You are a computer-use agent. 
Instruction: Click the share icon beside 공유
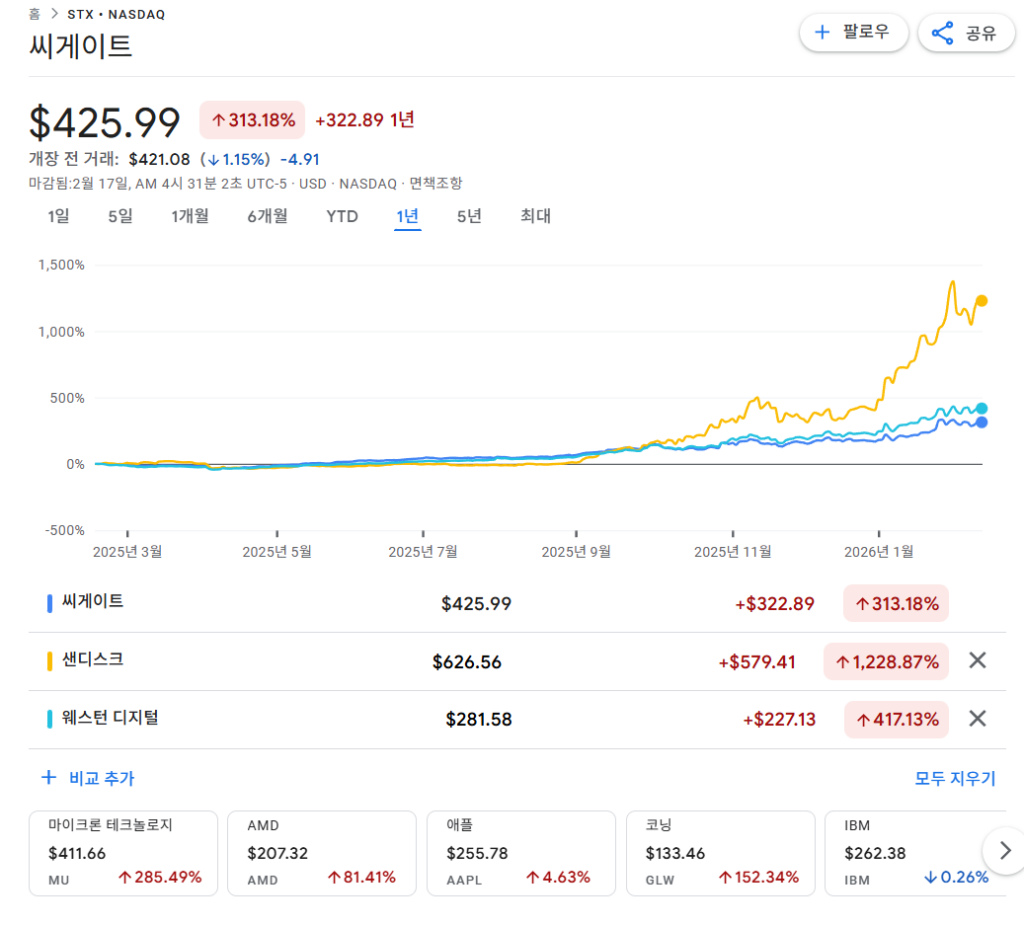pyautogui.click(x=942, y=33)
